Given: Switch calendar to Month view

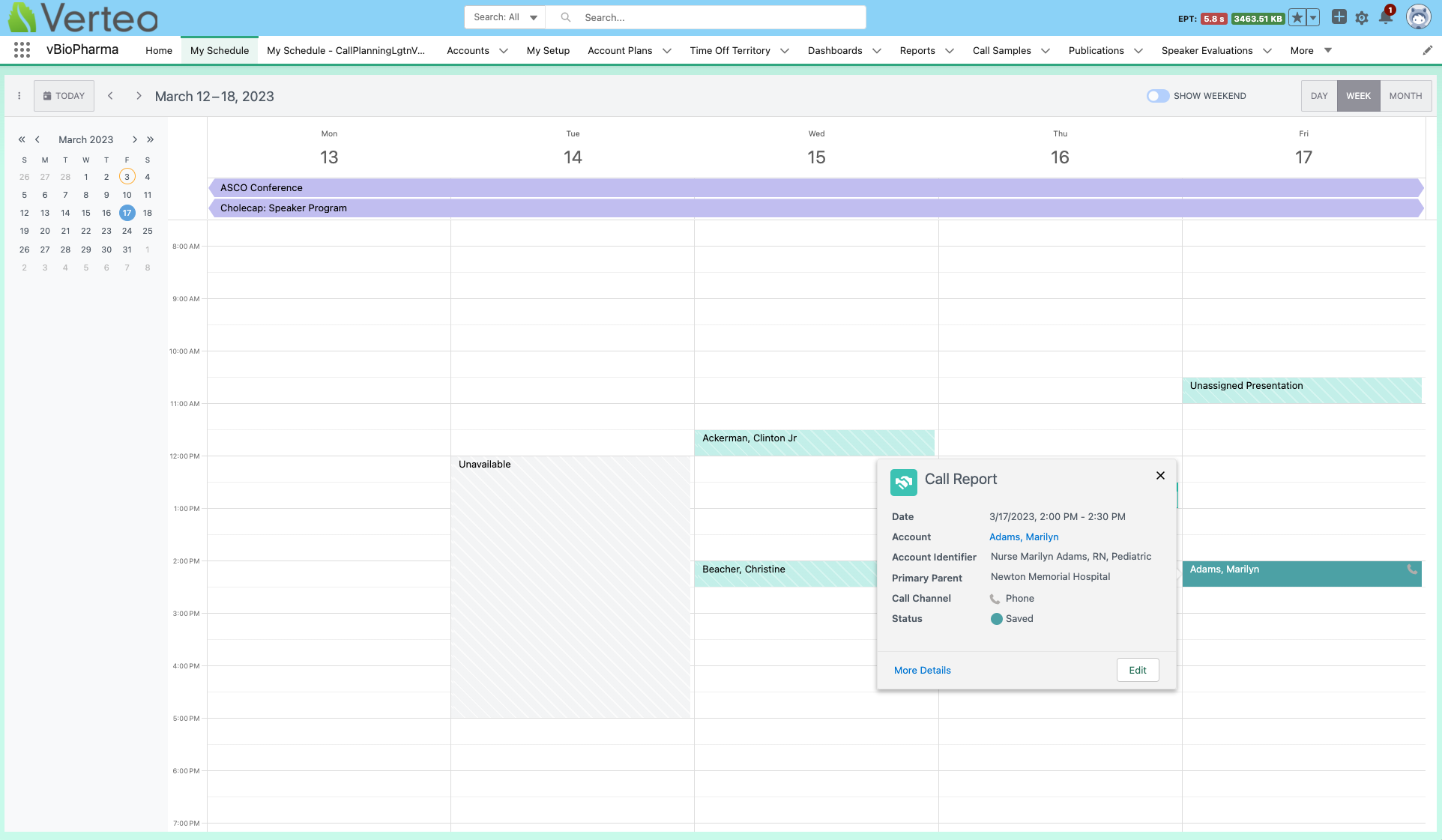Looking at the screenshot, I should (1405, 96).
